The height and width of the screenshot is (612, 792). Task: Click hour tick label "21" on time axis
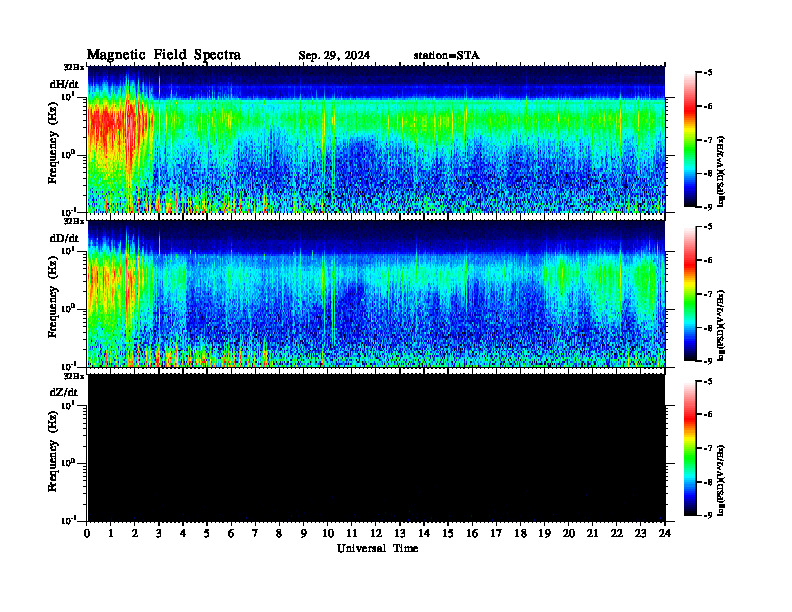point(592,534)
